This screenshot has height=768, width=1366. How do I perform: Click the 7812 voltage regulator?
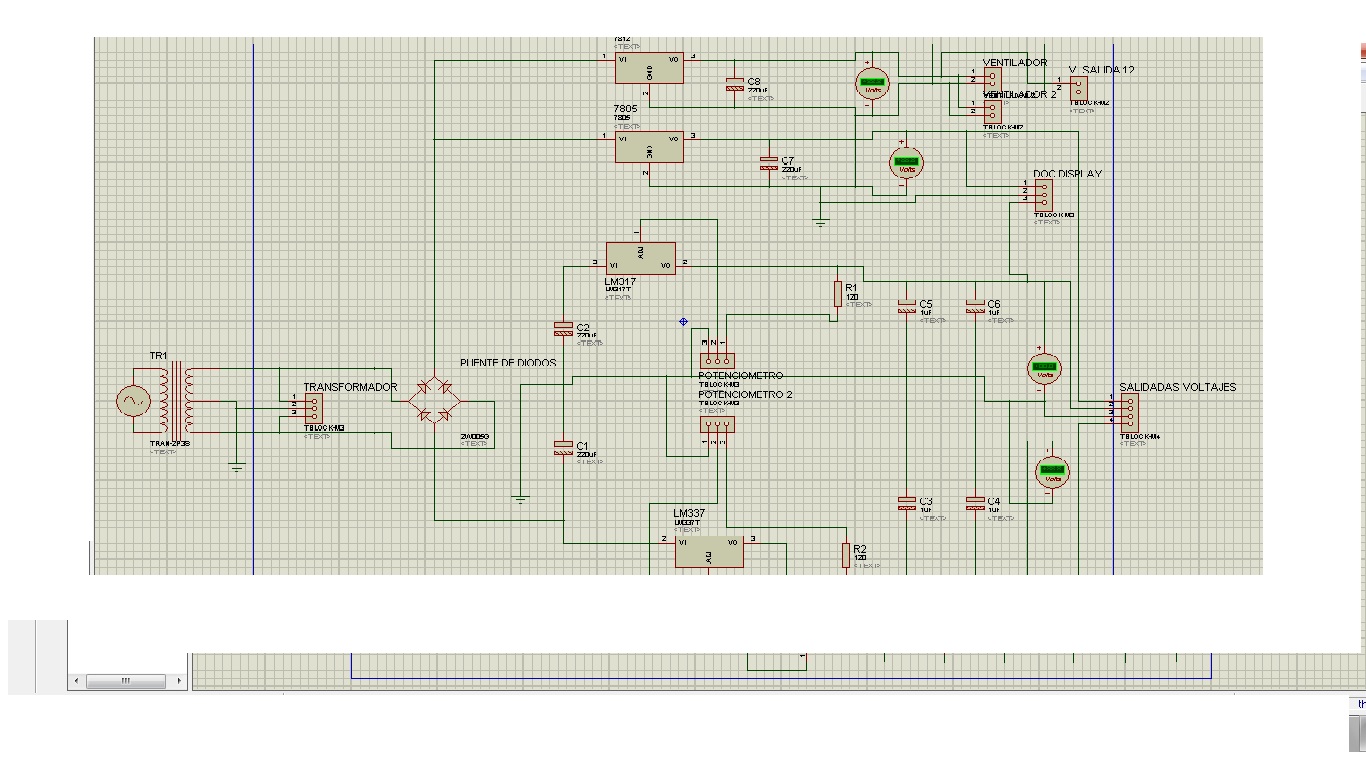pos(648,67)
